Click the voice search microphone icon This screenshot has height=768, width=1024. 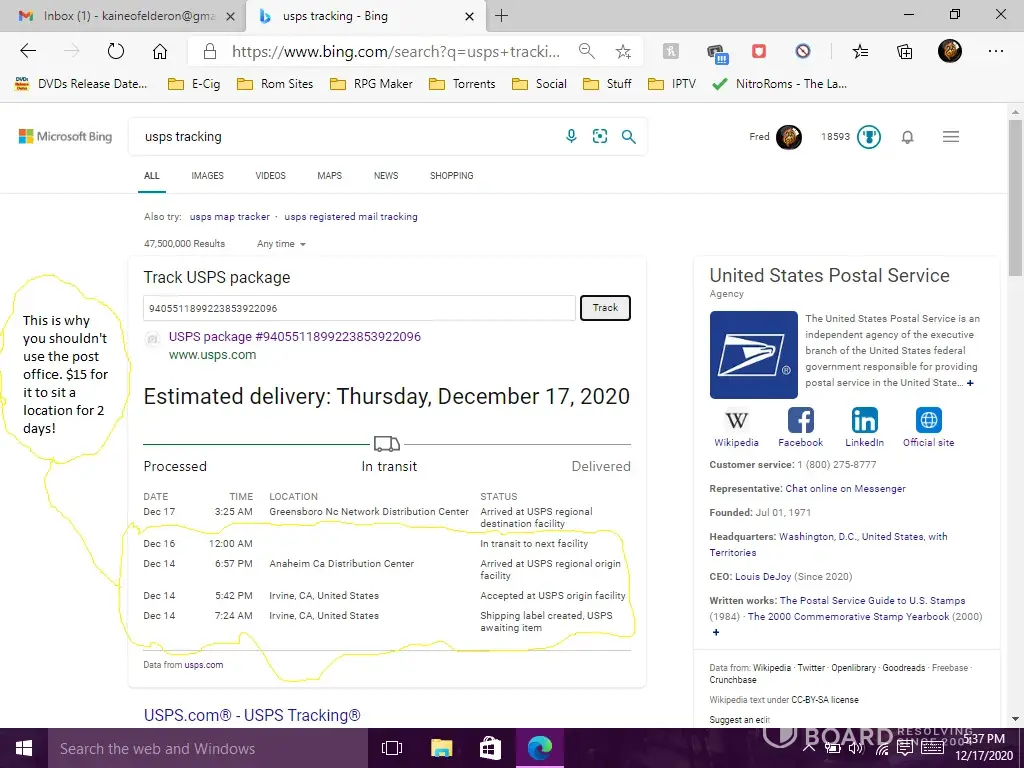tap(571, 137)
